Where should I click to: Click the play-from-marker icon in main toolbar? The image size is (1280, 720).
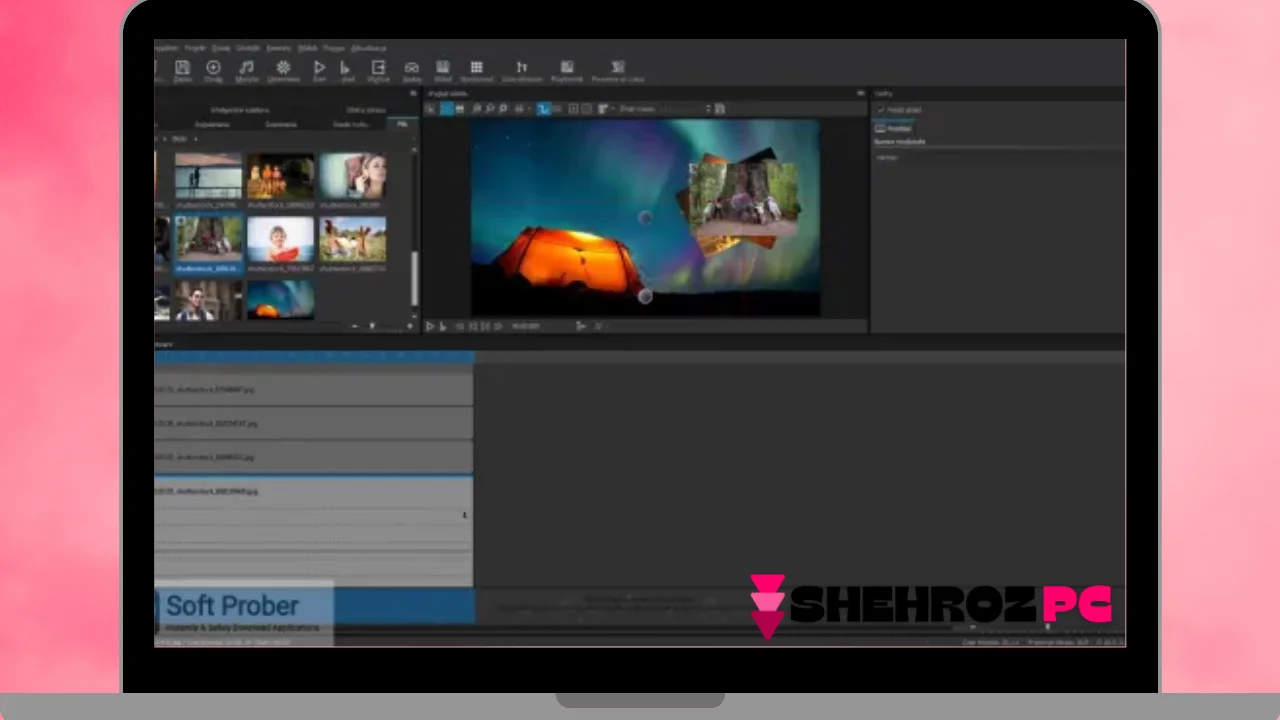[346, 67]
